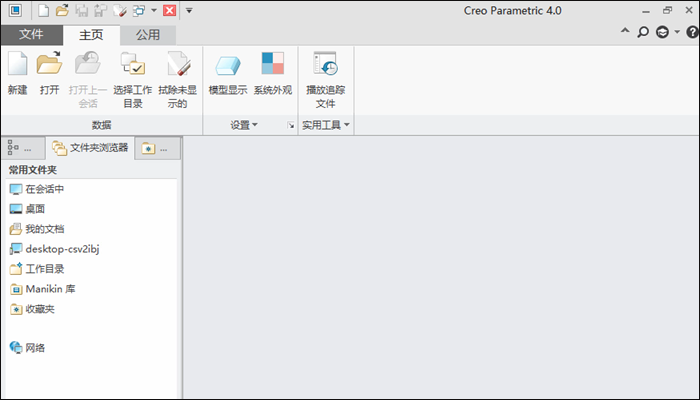Click the New file icon in quick access toolbar
This screenshot has width=700, height=400.
[44, 10]
